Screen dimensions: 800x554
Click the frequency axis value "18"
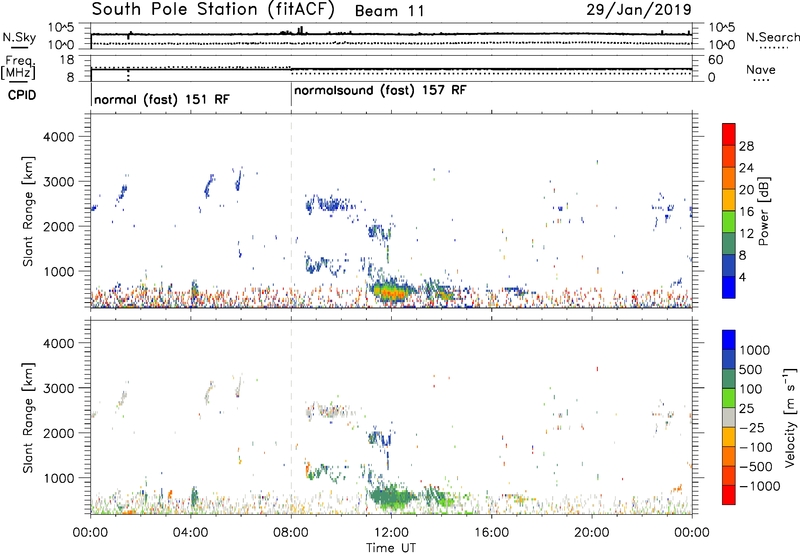pos(66,60)
